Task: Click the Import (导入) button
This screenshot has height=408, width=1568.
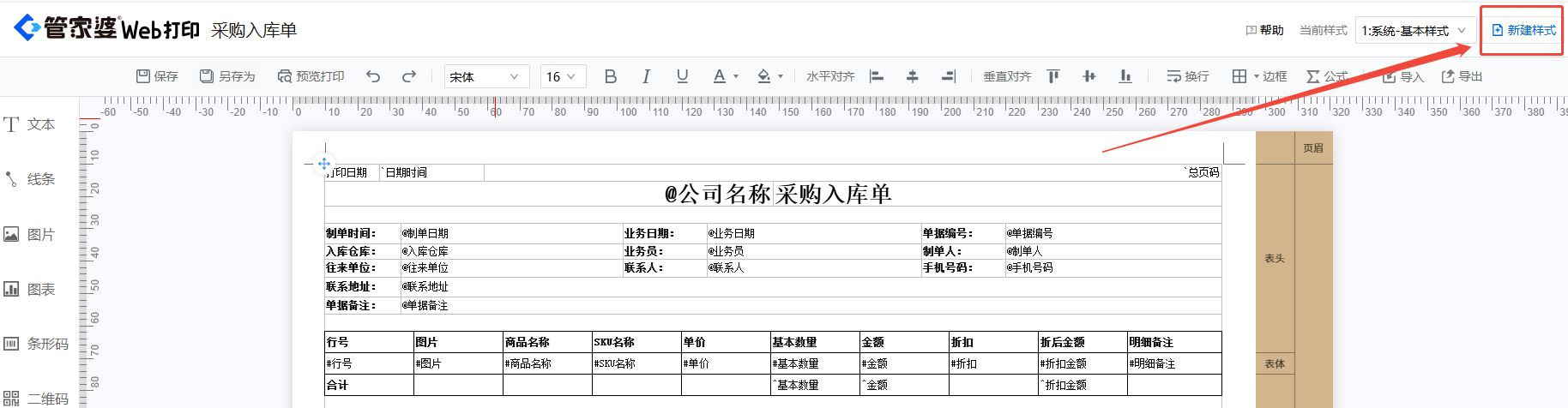Action: pos(1403,76)
